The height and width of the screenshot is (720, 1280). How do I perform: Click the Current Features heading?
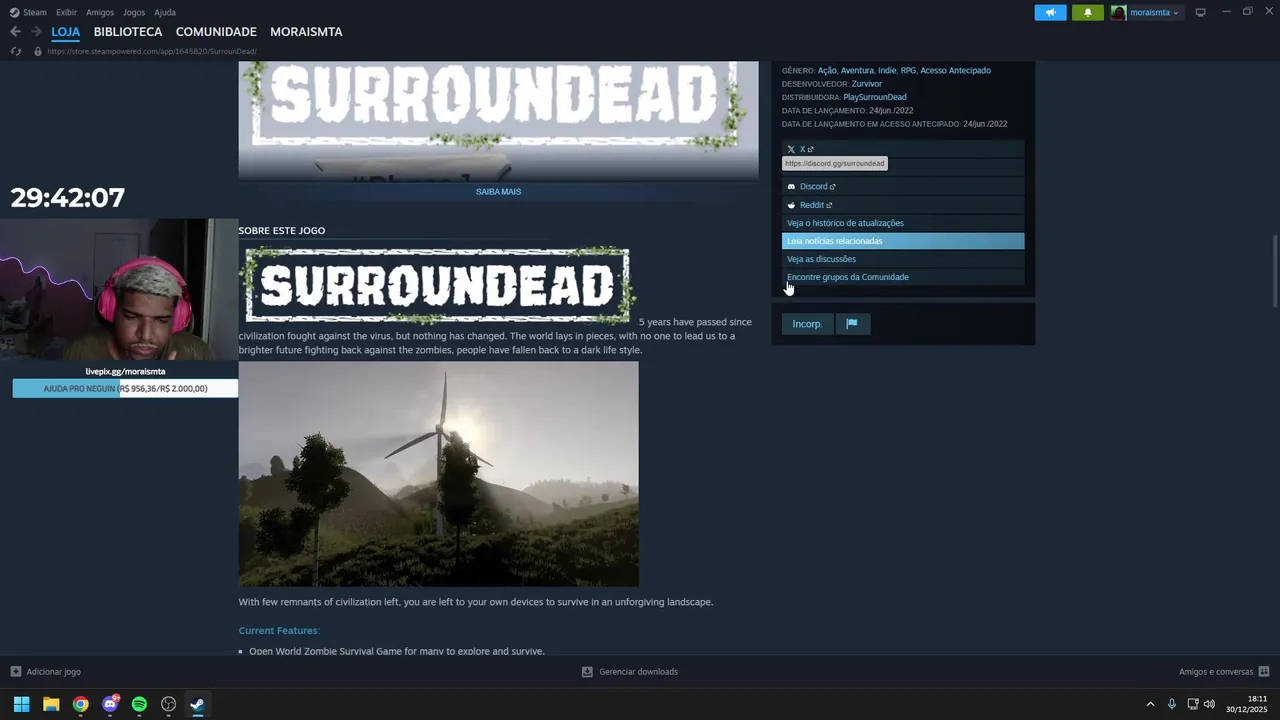point(279,631)
